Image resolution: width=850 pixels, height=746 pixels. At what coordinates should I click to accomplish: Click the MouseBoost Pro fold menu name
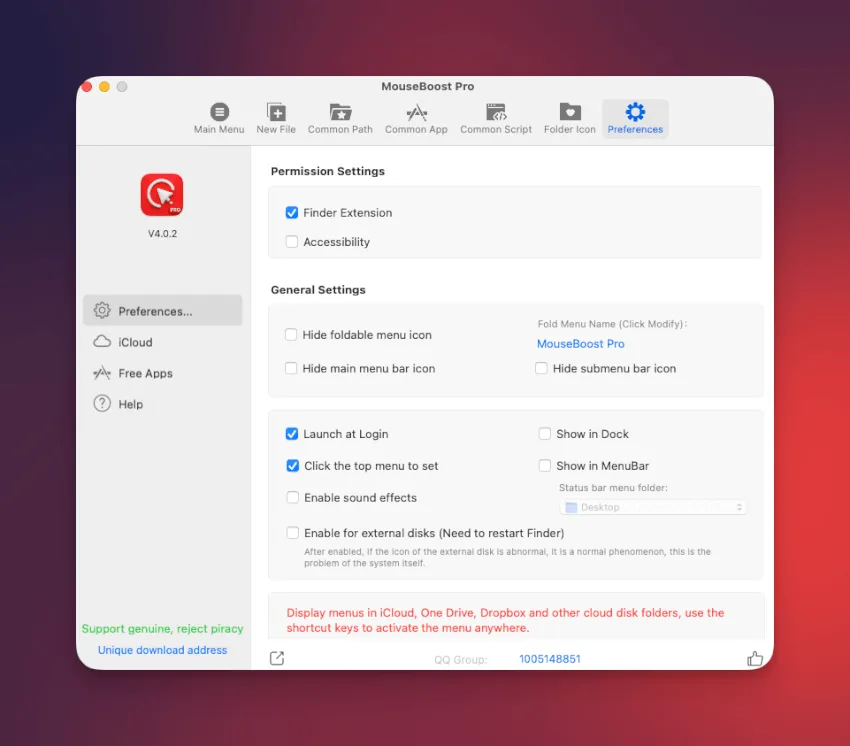coord(581,344)
